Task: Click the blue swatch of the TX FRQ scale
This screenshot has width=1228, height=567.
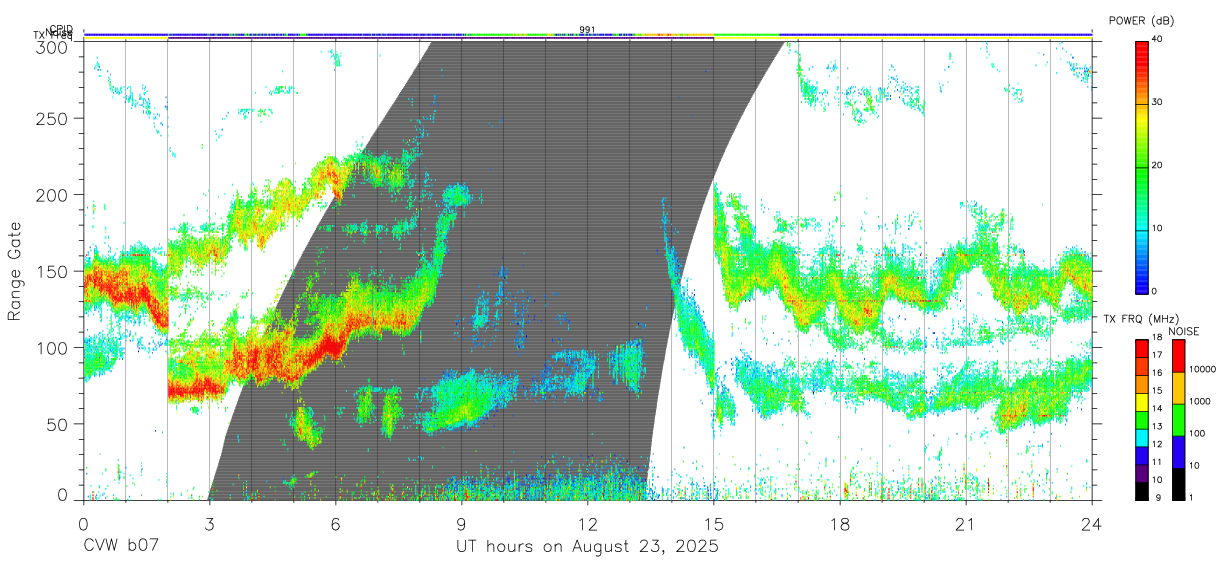Action: click(1141, 454)
